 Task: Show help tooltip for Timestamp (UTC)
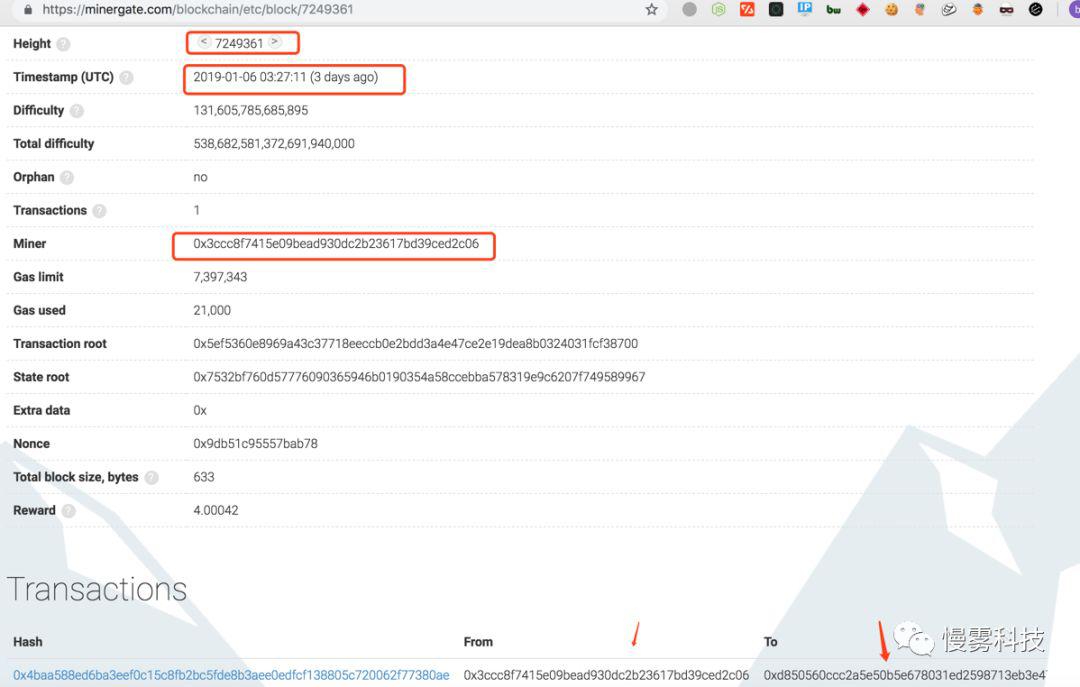[126, 77]
